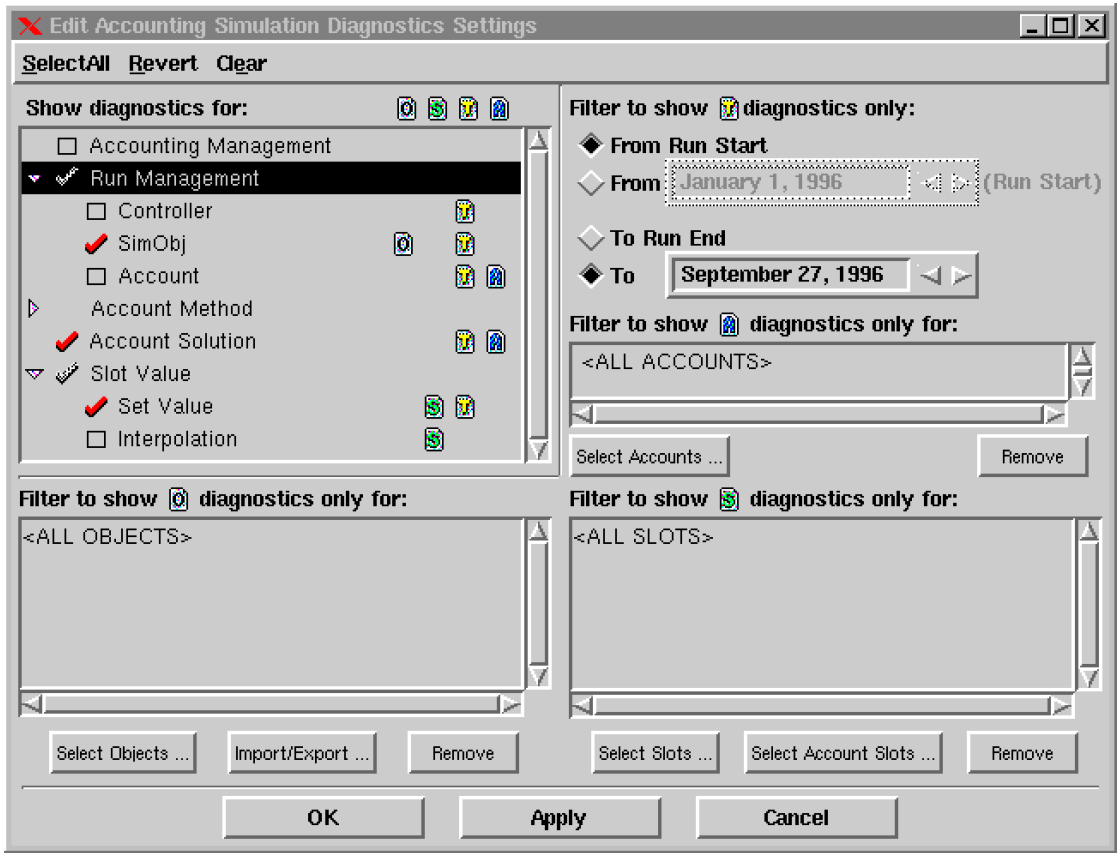Click the slot icon beside Interpolation
The image size is (1120, 857).
(434, 439)
